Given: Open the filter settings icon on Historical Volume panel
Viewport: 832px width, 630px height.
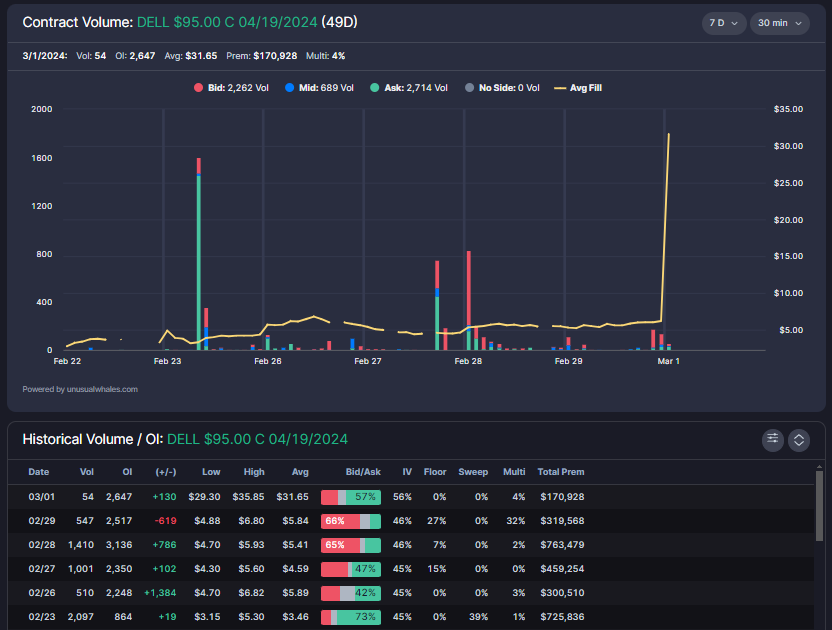Looking at the screenshot, I should click(x=772, y=439).
